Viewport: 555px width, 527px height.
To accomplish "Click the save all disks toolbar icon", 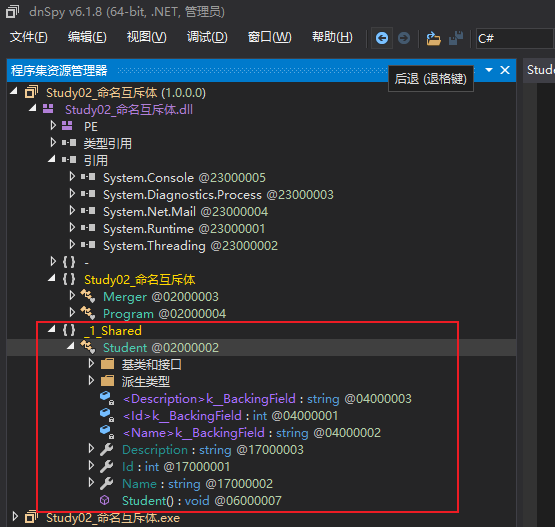I will click(x=456, y=38).
